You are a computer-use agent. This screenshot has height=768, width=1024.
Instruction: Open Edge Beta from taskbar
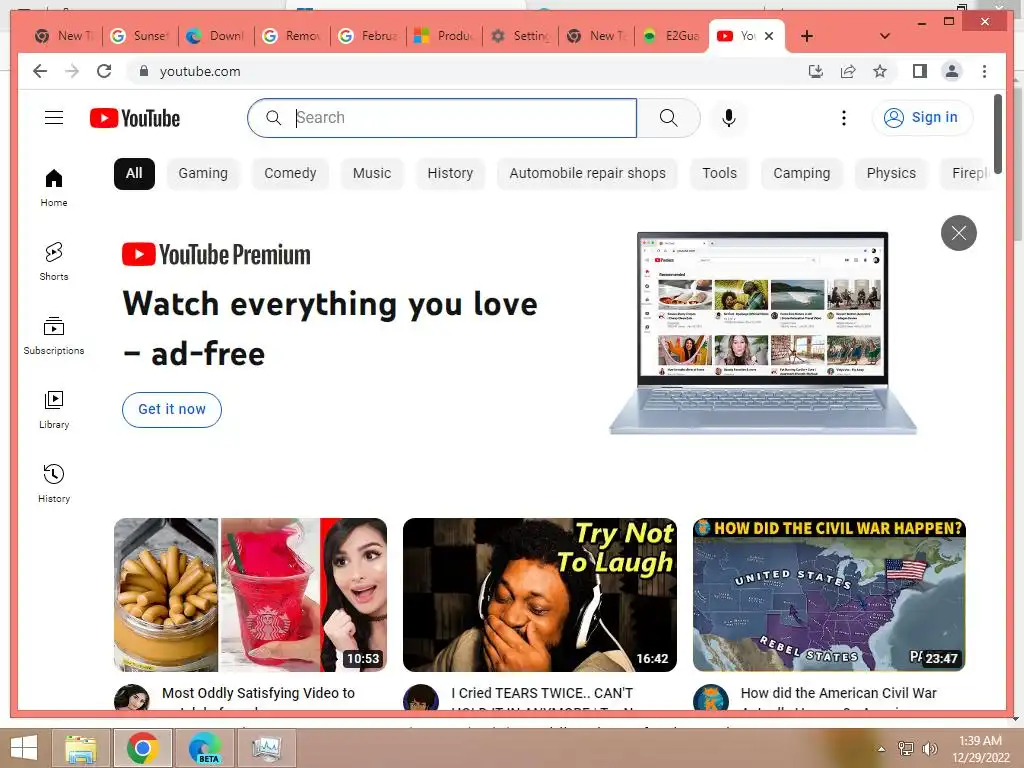[x=204, y=748]
